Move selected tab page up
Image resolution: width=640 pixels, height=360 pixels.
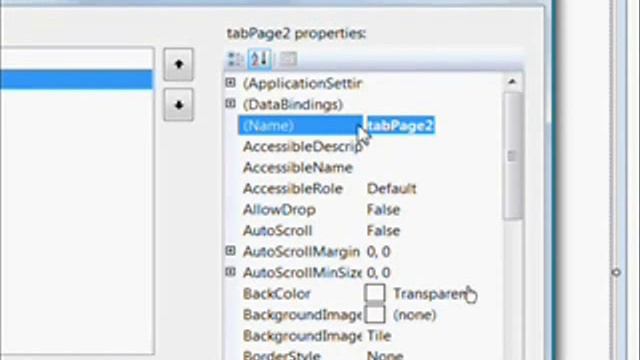[x=178, y=64]
